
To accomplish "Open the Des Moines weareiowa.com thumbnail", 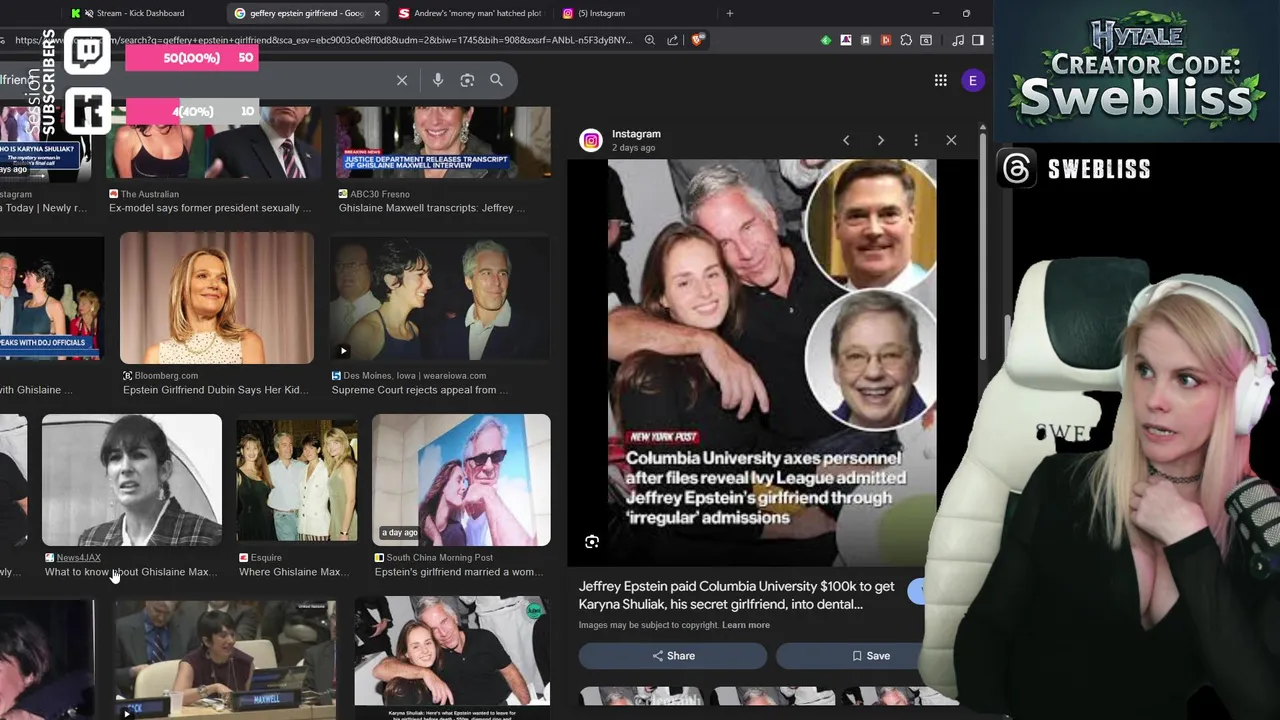I will [x=440, y=298].
